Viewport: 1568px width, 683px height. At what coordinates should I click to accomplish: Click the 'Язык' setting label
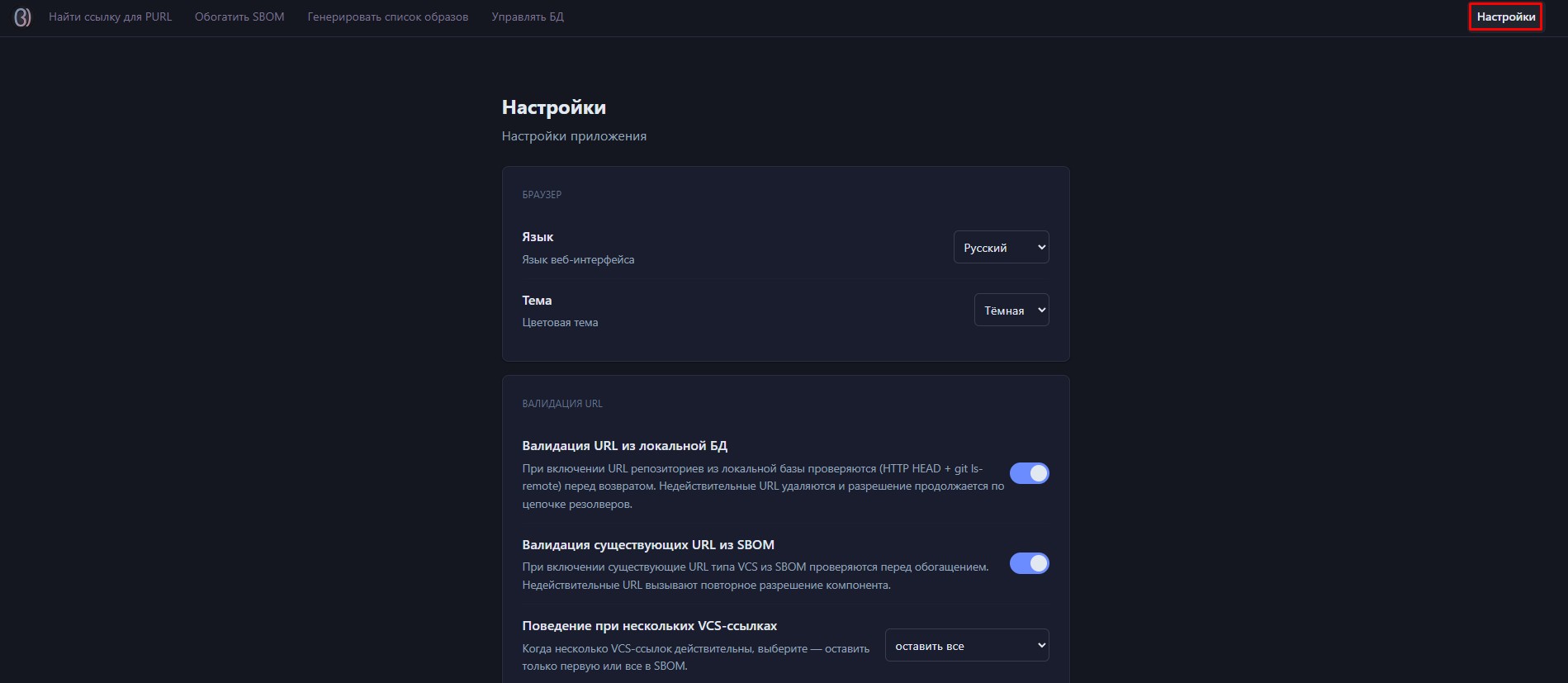[538, 237]
